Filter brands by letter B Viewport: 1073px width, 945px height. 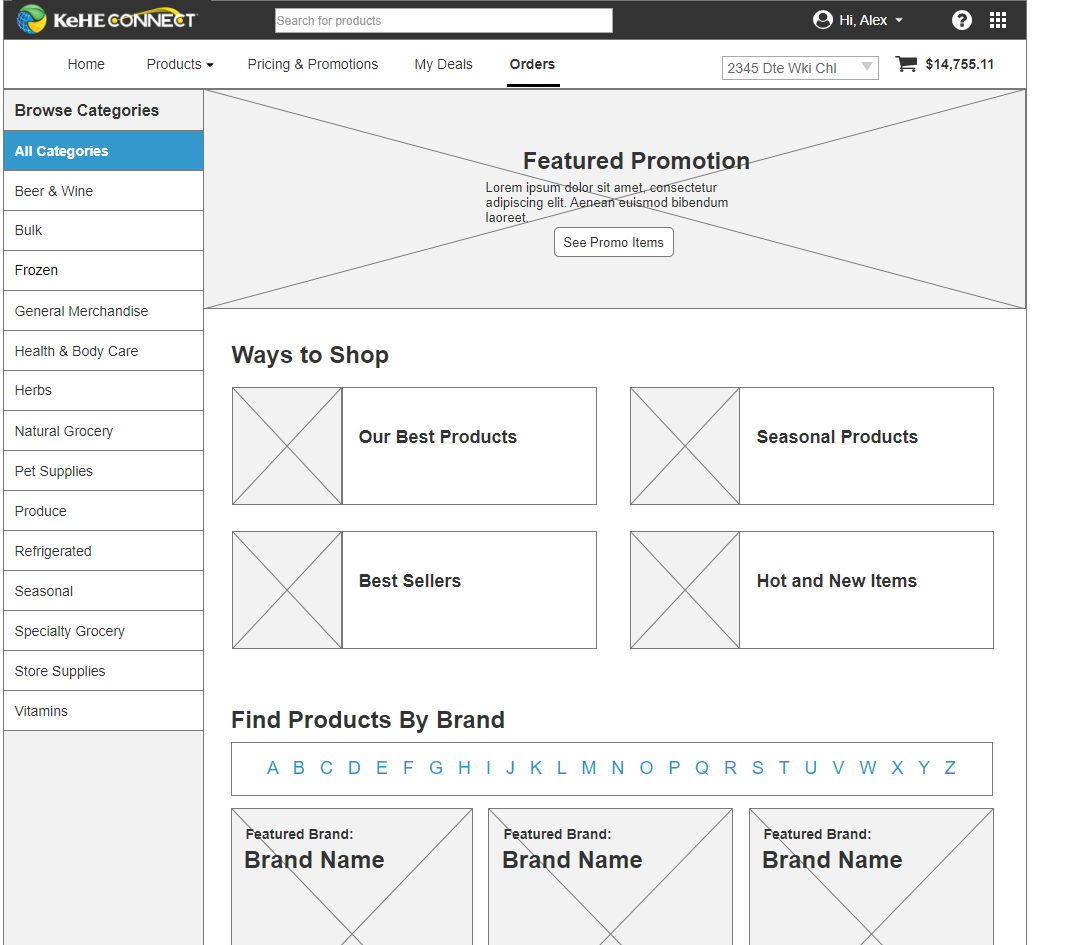(299, 768)
